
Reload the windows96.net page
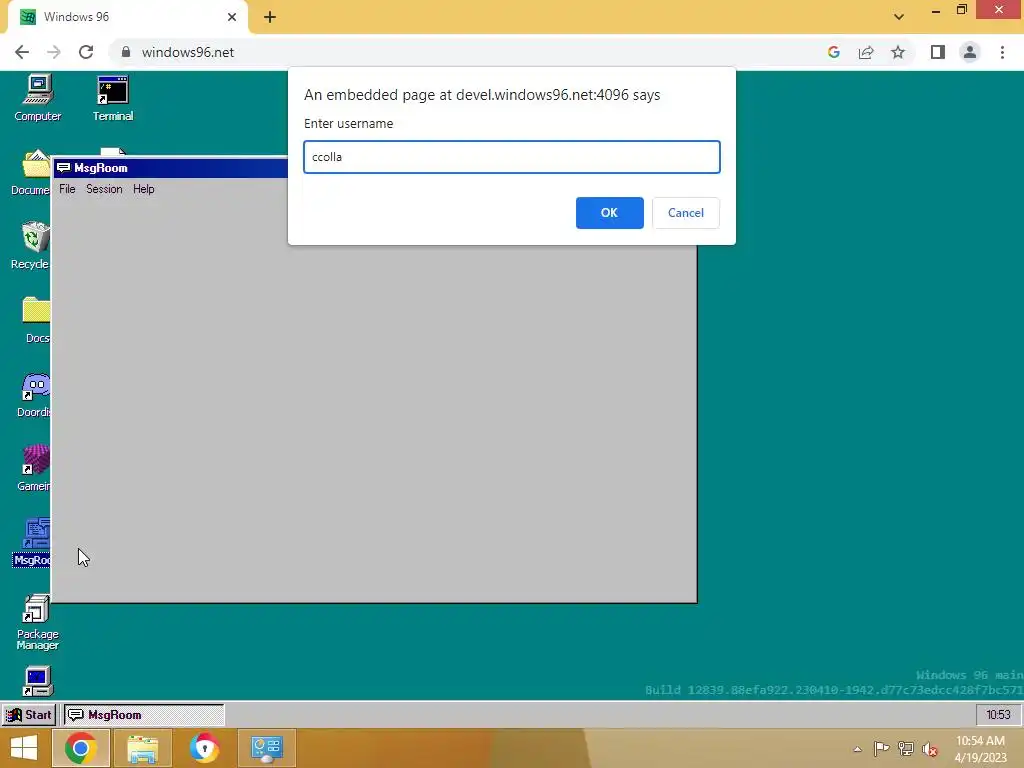pos(86,52)
